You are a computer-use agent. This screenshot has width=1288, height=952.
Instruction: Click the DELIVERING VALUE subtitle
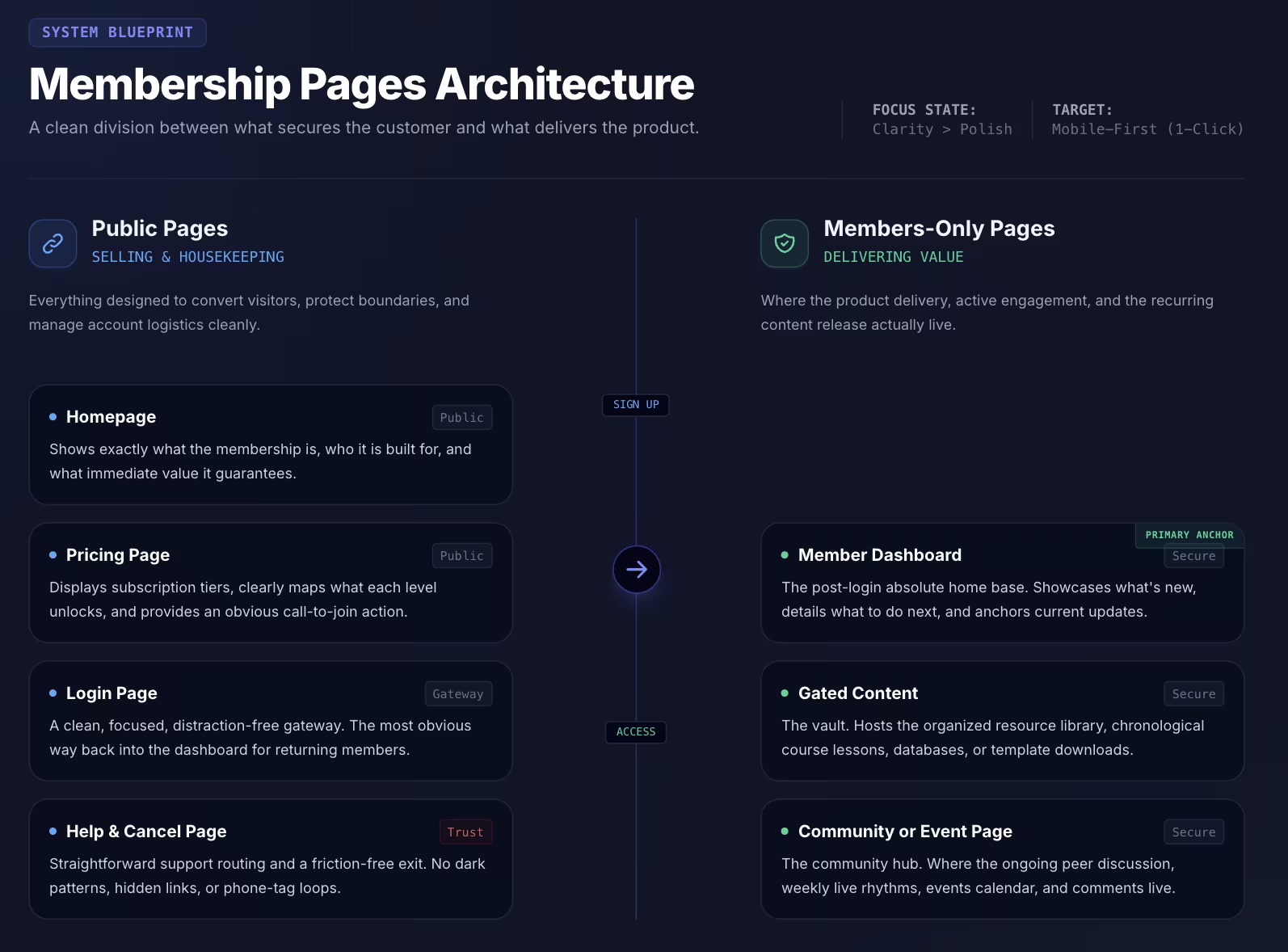point(894,257)
